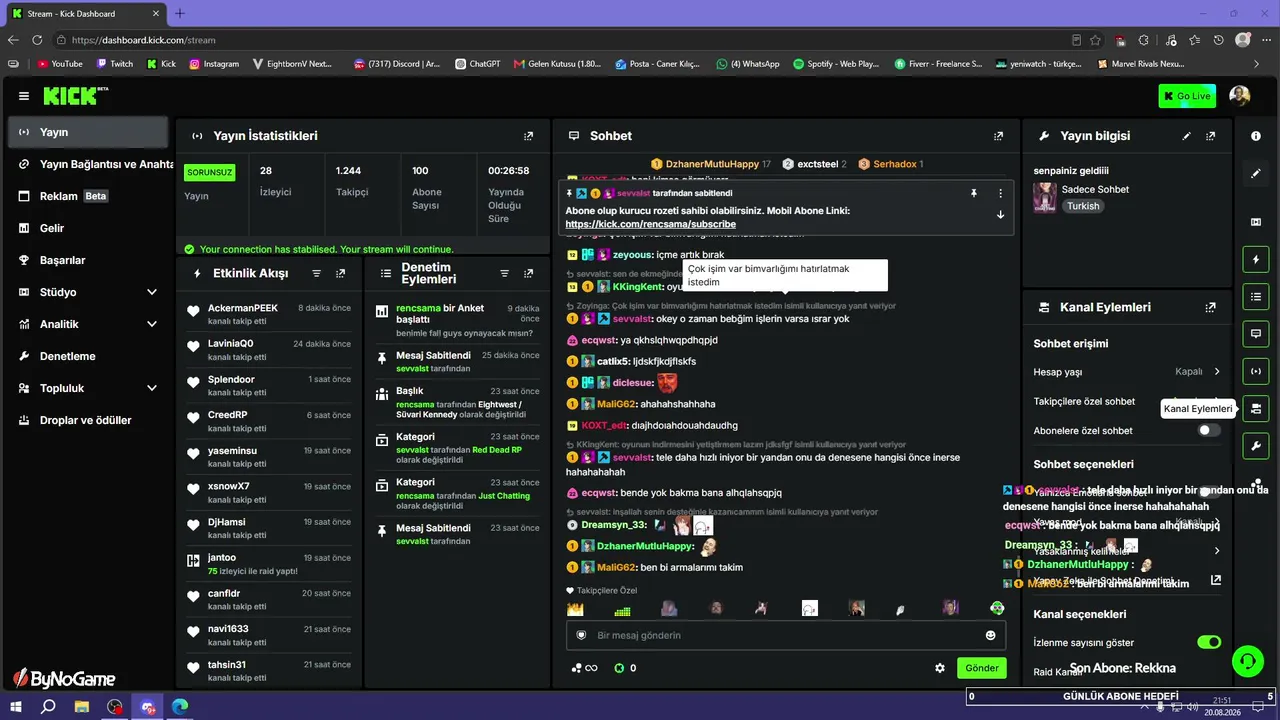Open Hesap yaşı setting showing Kapalı

(x=1127, y=372)
